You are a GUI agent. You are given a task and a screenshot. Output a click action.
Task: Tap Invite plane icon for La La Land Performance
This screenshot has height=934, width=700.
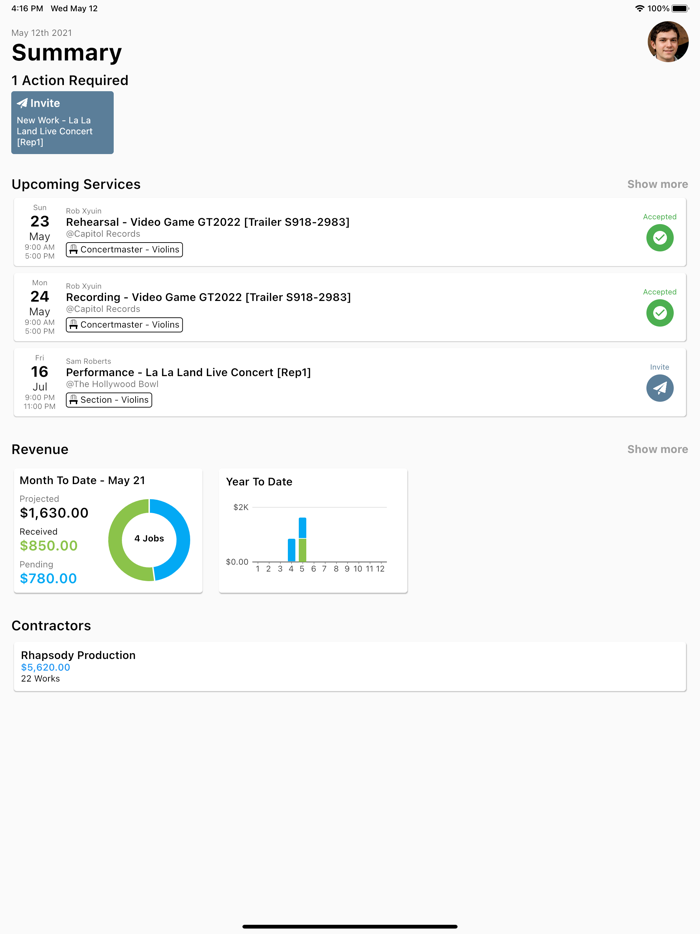(659, 388)
